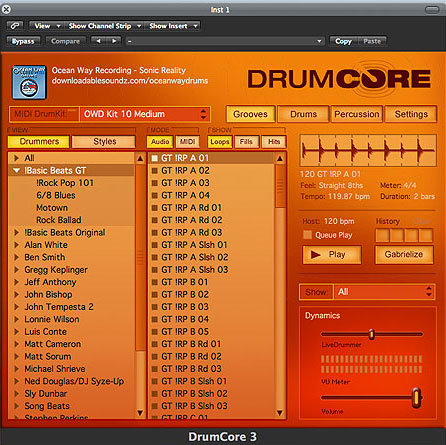
Task: Click the square icon beside GT !RP A Rd 02
Action: (154, 220)
